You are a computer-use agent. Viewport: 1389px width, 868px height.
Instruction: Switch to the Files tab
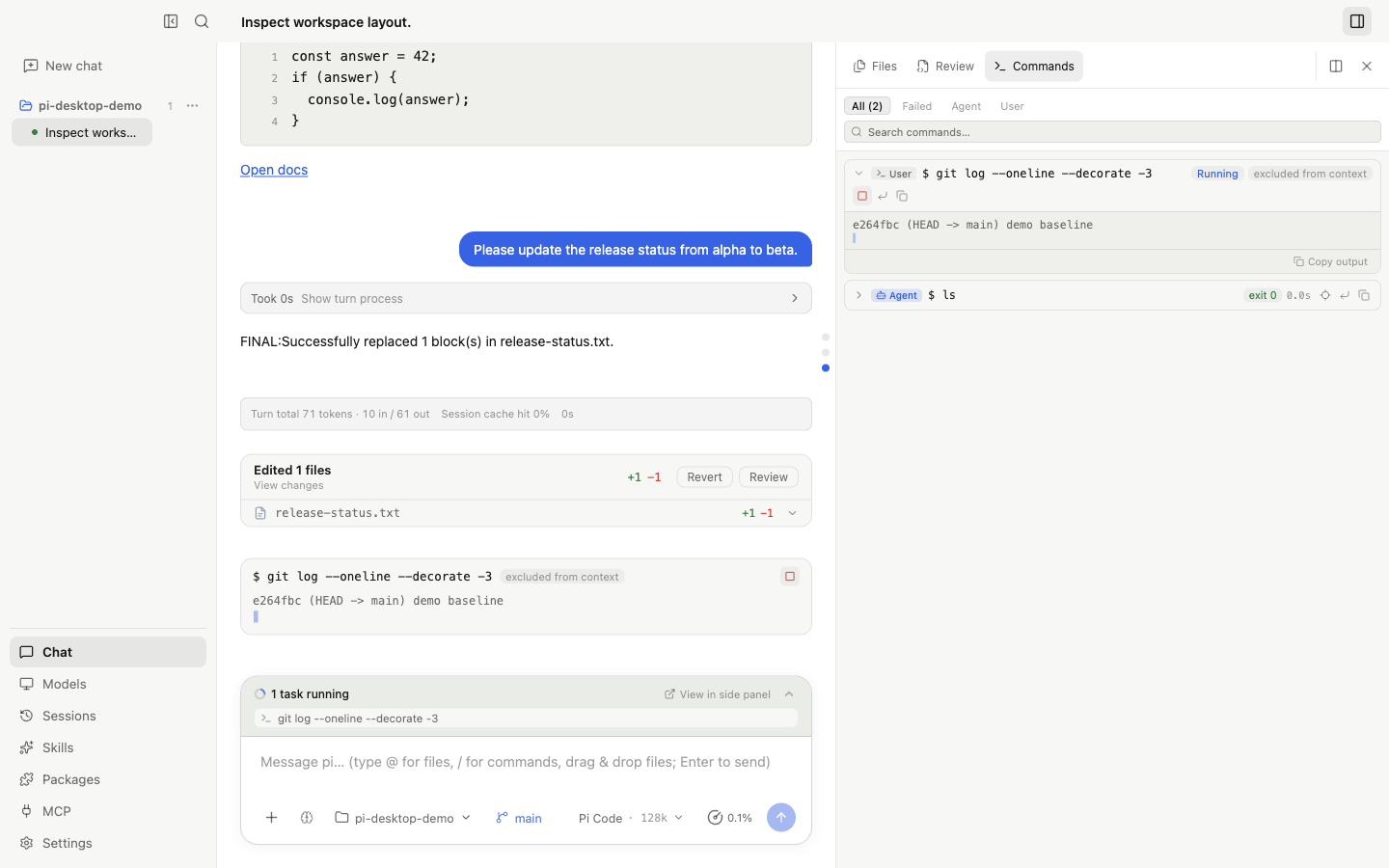875,67
